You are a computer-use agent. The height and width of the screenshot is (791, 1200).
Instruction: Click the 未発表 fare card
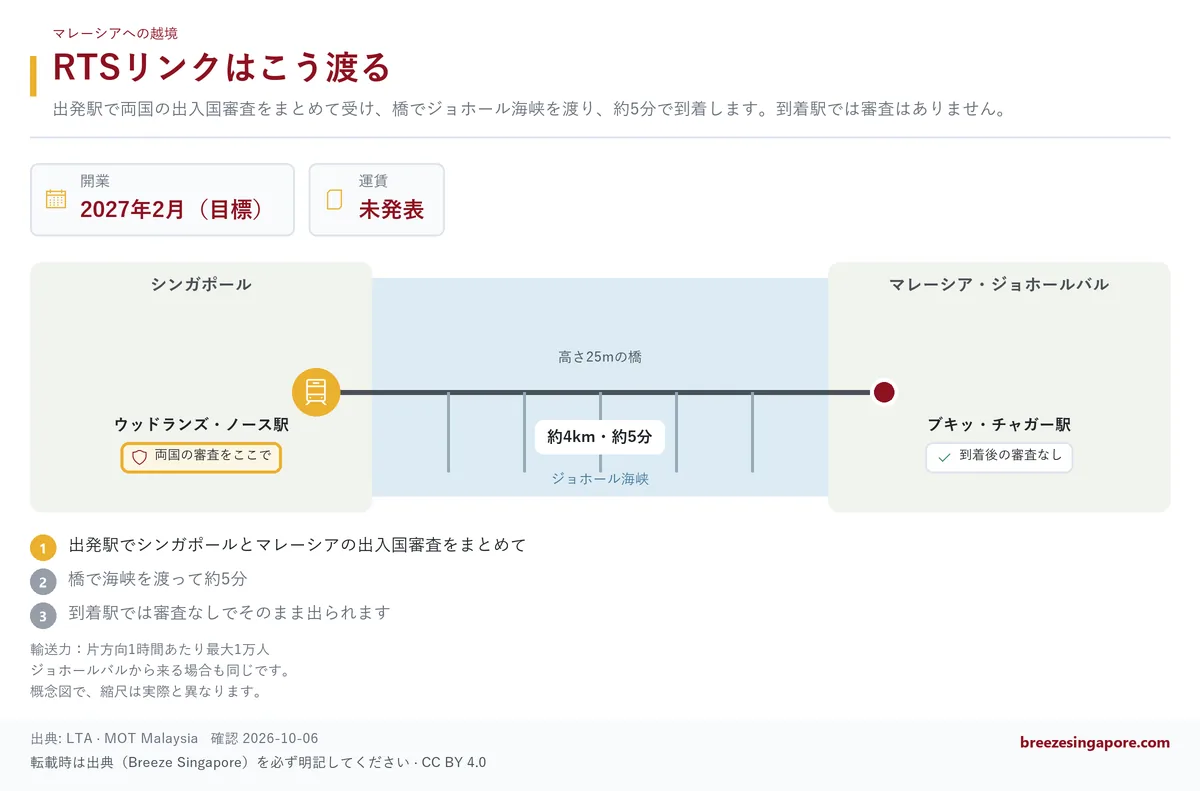376,200
